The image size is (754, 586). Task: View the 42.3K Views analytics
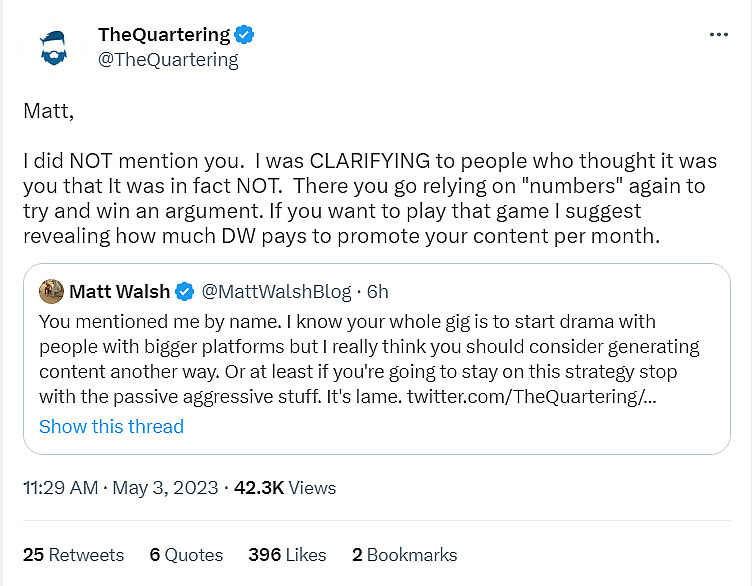coord(284,488)
